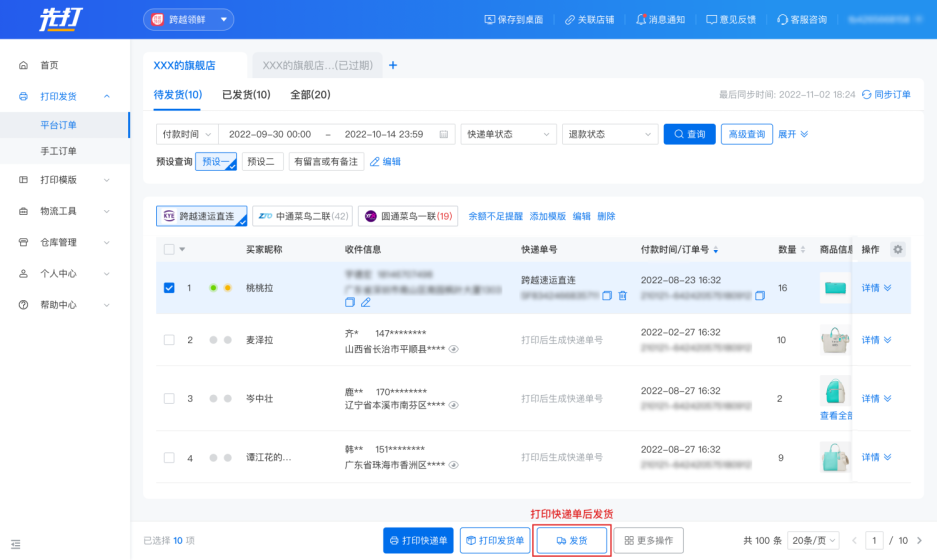The width and height of the screenshot is (937, 560).
Task: Reveal hidden address for 岑中社's order
Action: coord(454,405)
